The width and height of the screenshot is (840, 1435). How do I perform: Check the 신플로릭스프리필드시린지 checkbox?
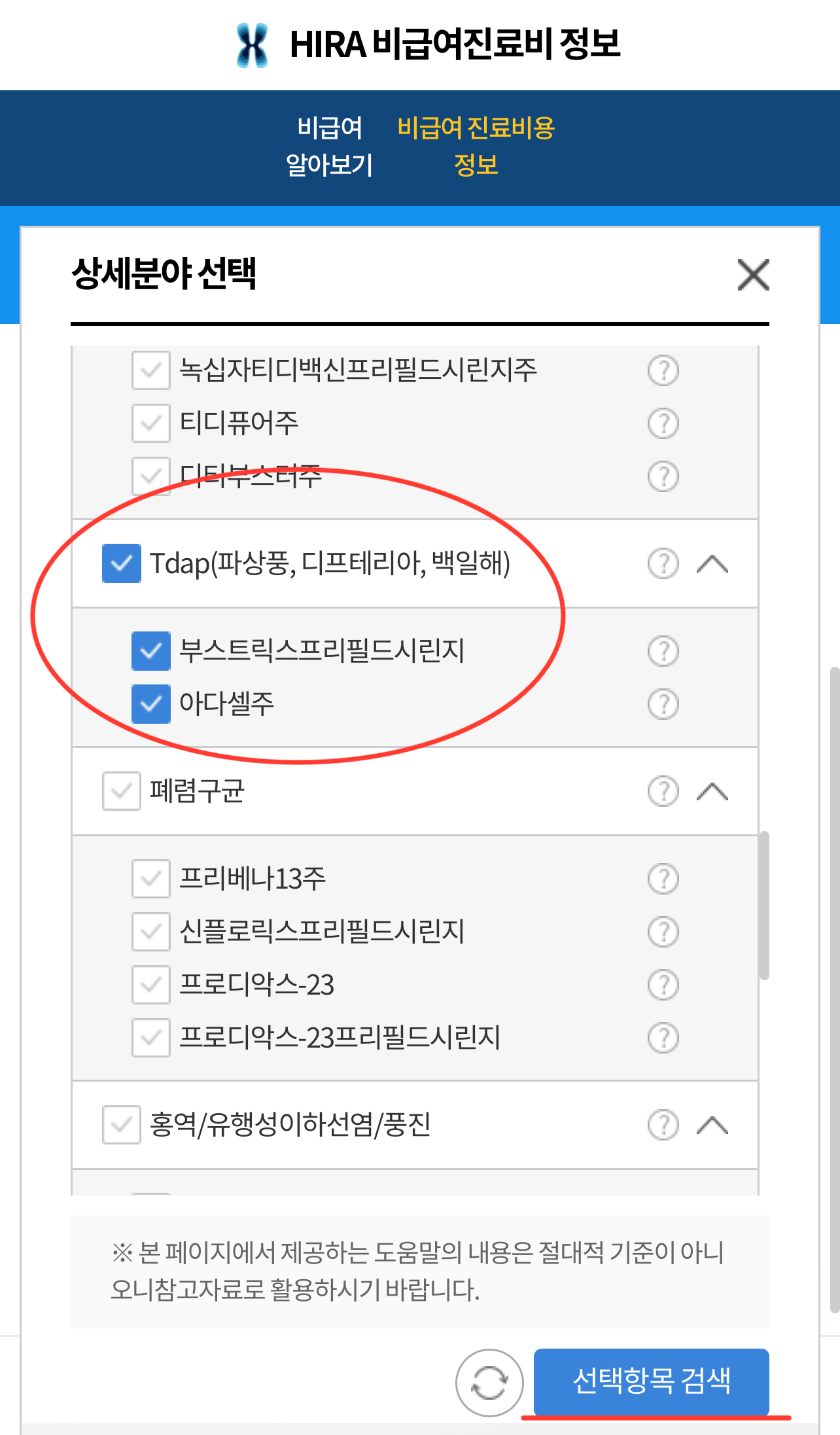(x=151, y=932)
